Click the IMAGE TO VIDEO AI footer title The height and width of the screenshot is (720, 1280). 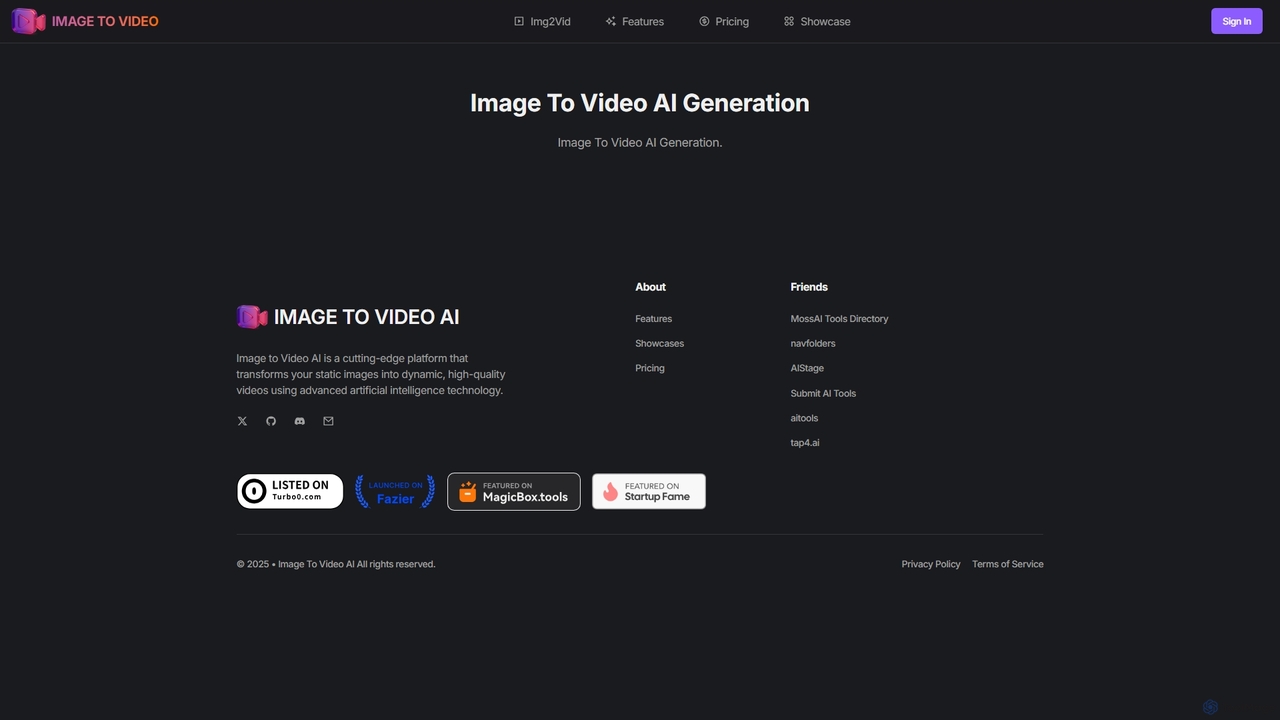click(367, 317)
